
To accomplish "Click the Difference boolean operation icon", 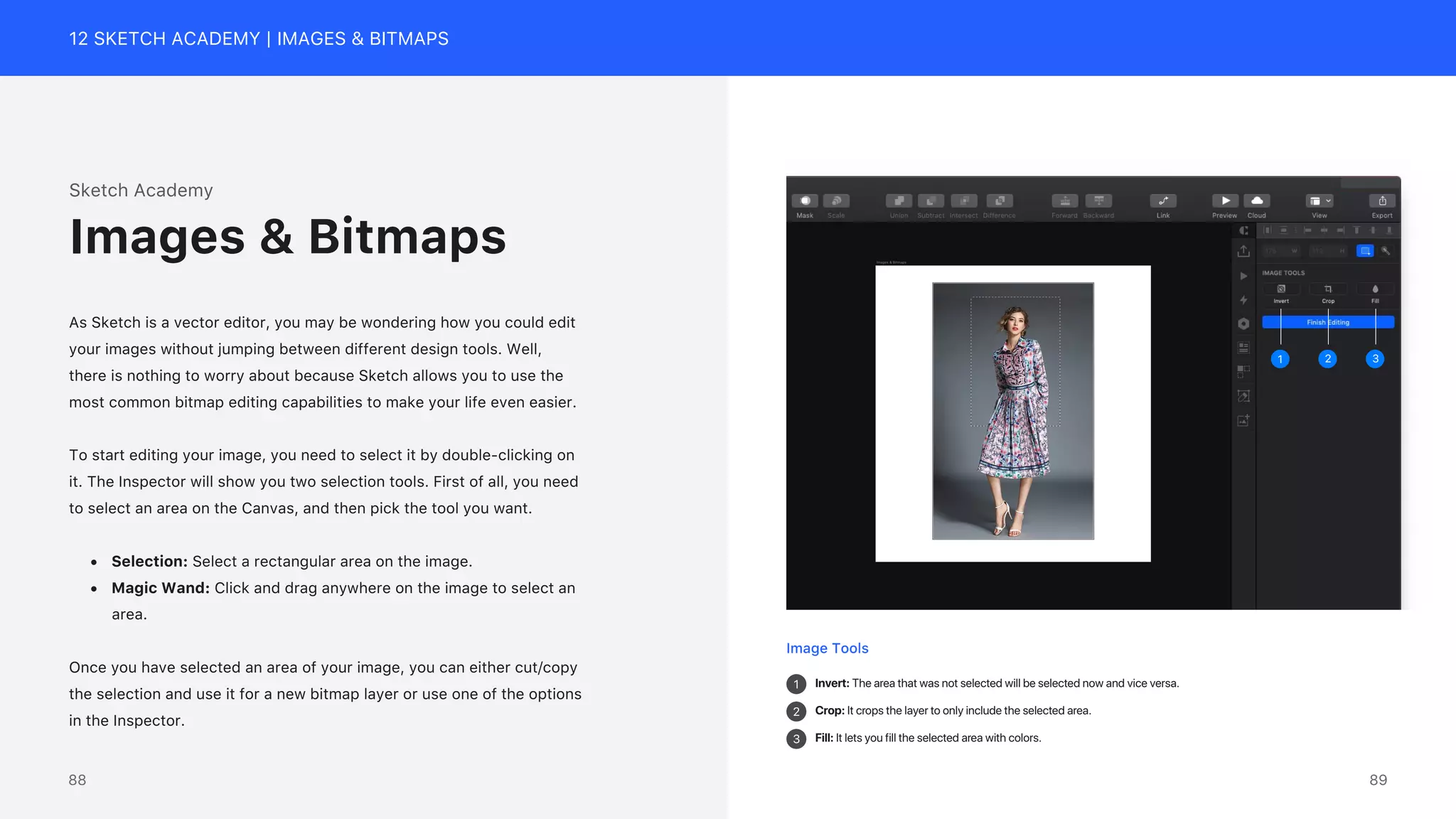I will click(x=1000, y=201).
